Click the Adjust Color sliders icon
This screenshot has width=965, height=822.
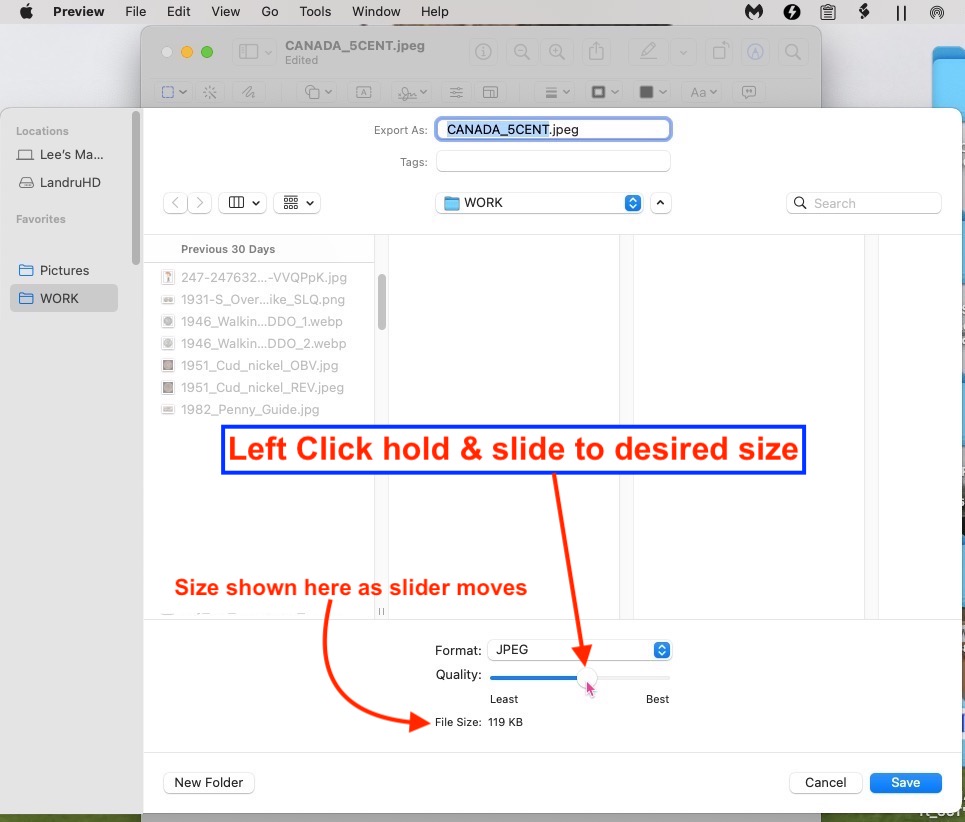pyautogui.click(x=456, y=92)
